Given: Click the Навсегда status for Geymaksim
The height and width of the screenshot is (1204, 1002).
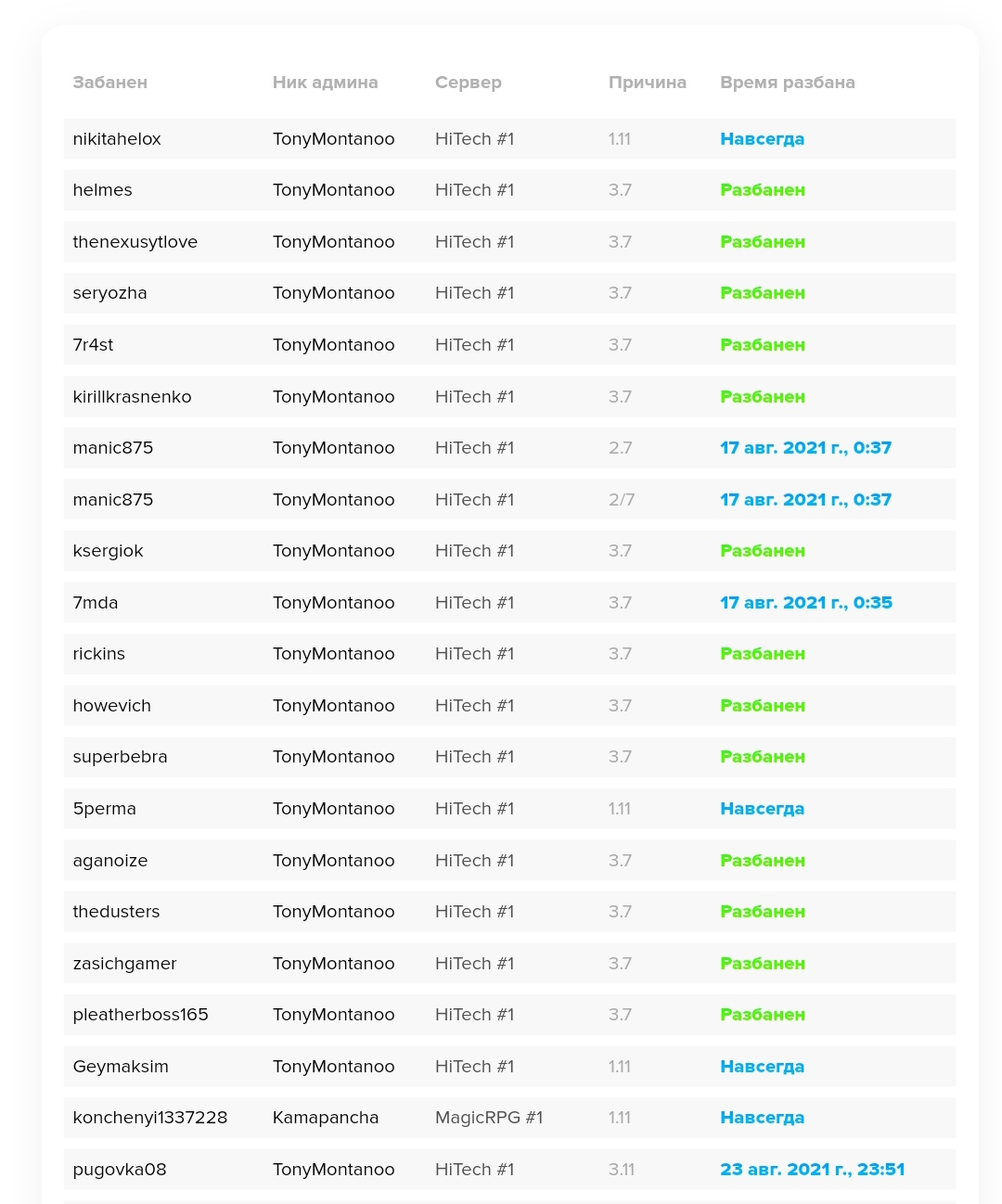Looking at the screenshot, I should (762, 1067).
